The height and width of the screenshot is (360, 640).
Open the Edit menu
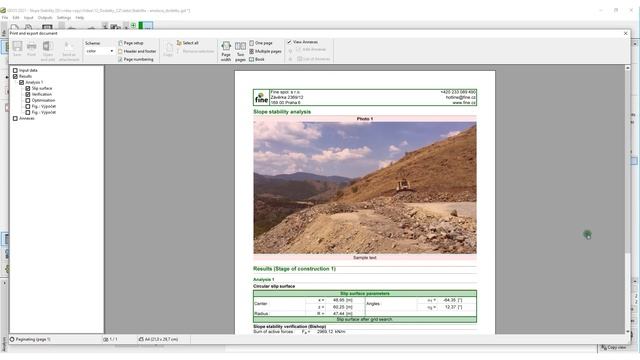(16, 18)
